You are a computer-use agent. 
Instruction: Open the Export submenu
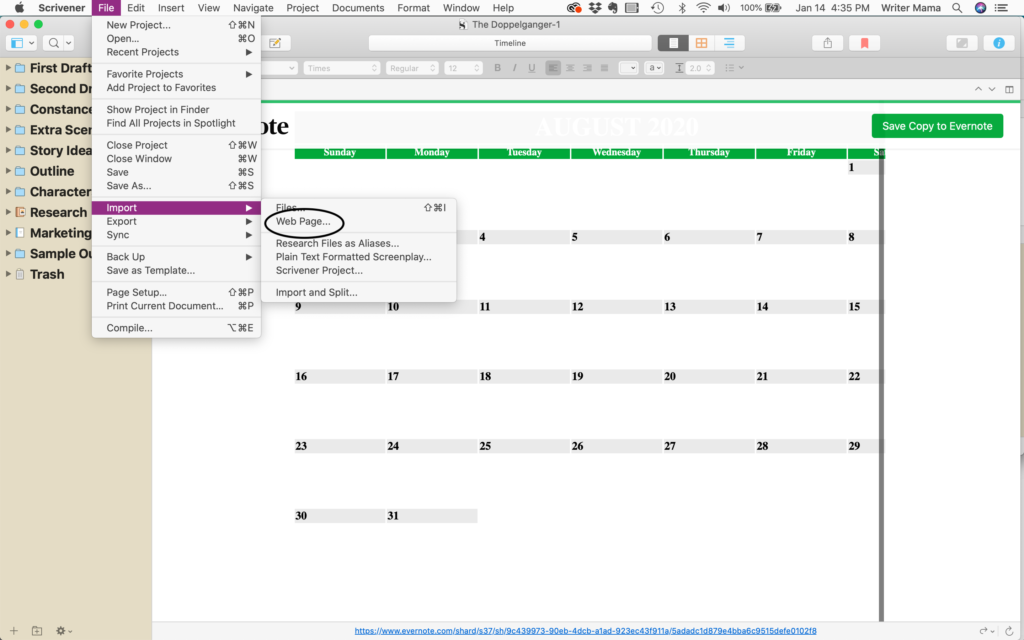[x=176, y=221]
